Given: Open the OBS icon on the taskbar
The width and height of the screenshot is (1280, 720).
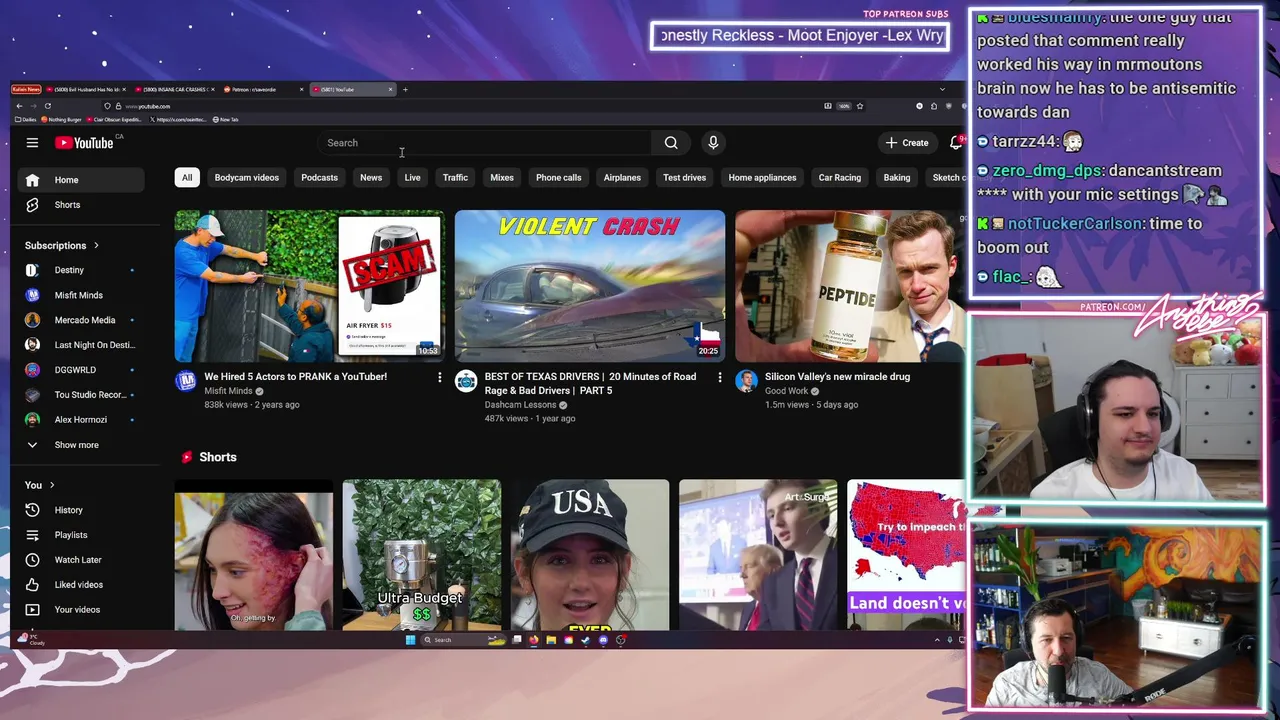Looking at the screenshot, I should point(620,640).
